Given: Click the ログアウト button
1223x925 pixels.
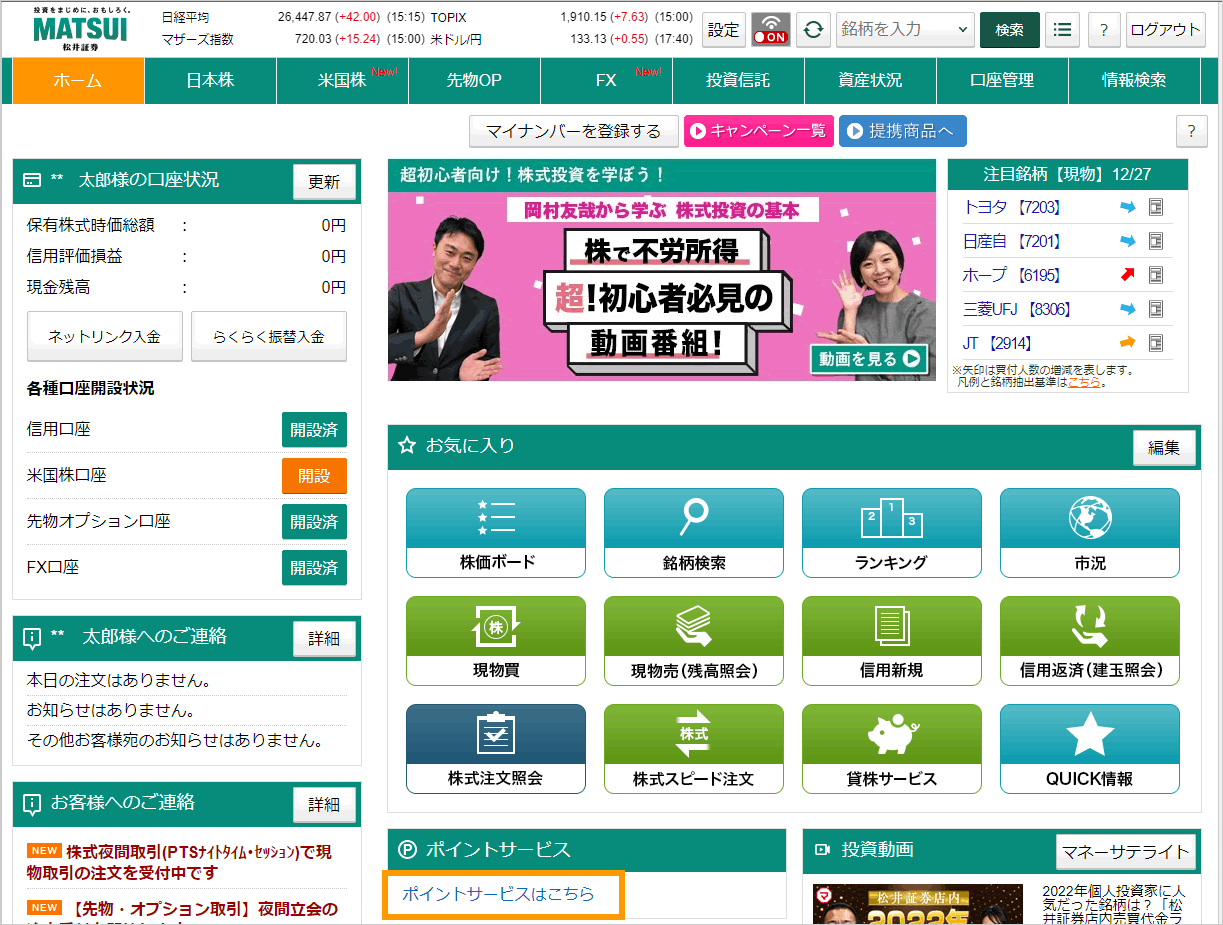Looking at the screenshot, I should 1165,30.
